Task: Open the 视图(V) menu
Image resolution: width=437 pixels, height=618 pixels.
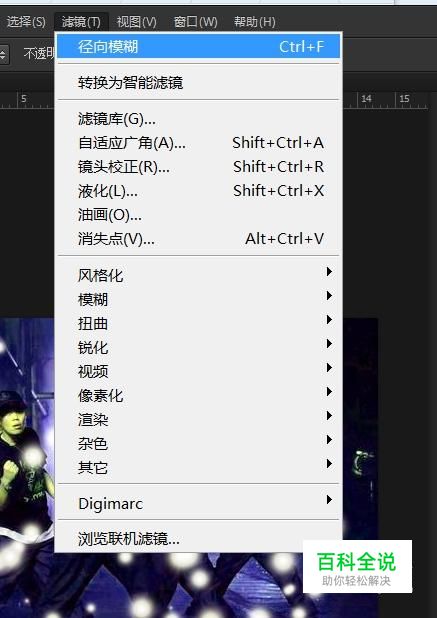Action: pos(136,22)
